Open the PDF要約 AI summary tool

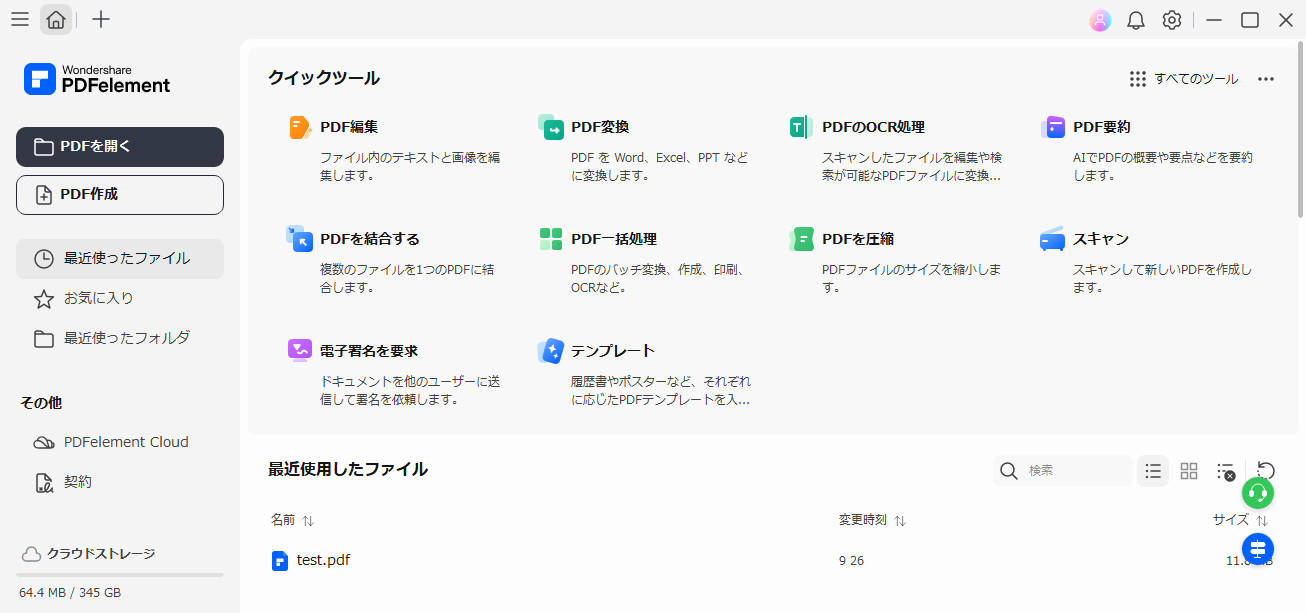1101,128
